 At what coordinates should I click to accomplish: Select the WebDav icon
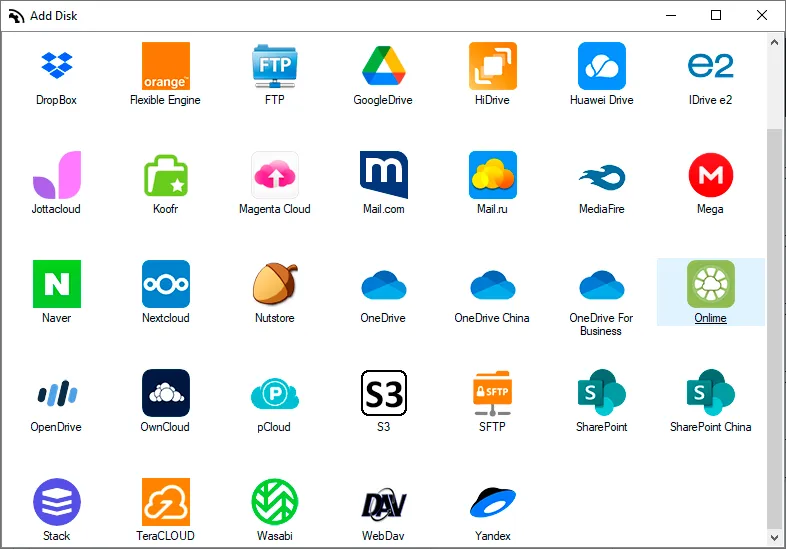coord(383,503)
